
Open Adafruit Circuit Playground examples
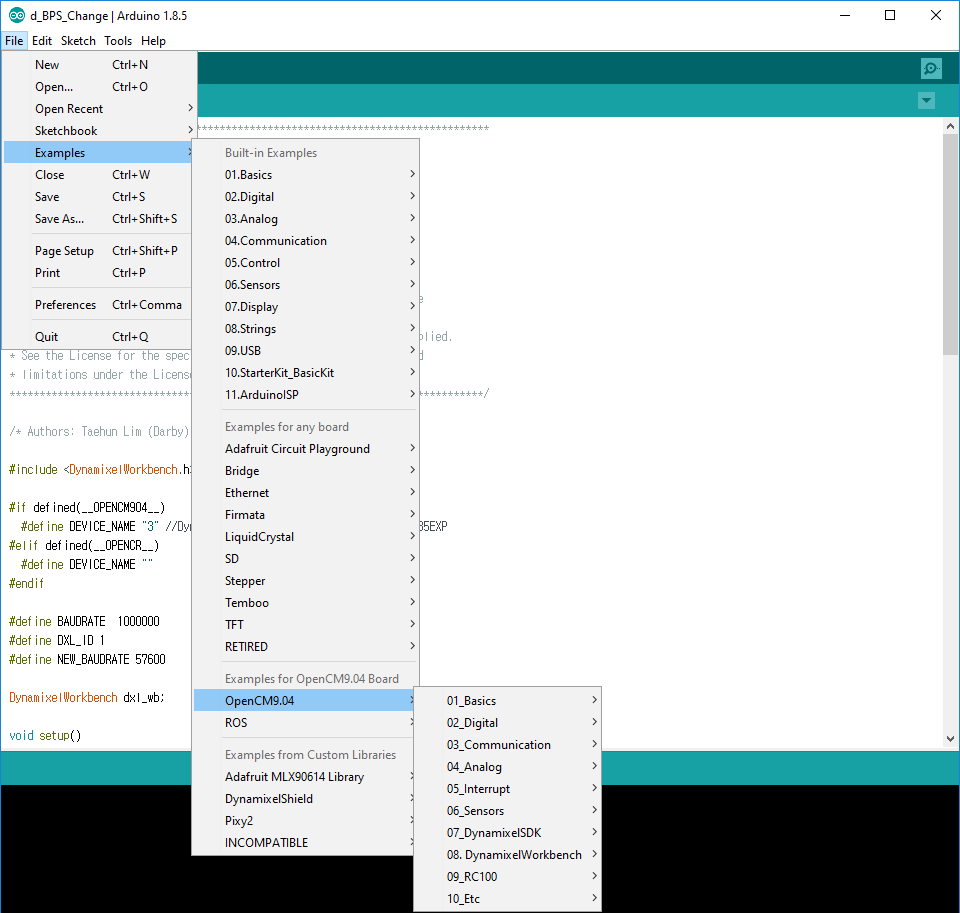[306, 449]
